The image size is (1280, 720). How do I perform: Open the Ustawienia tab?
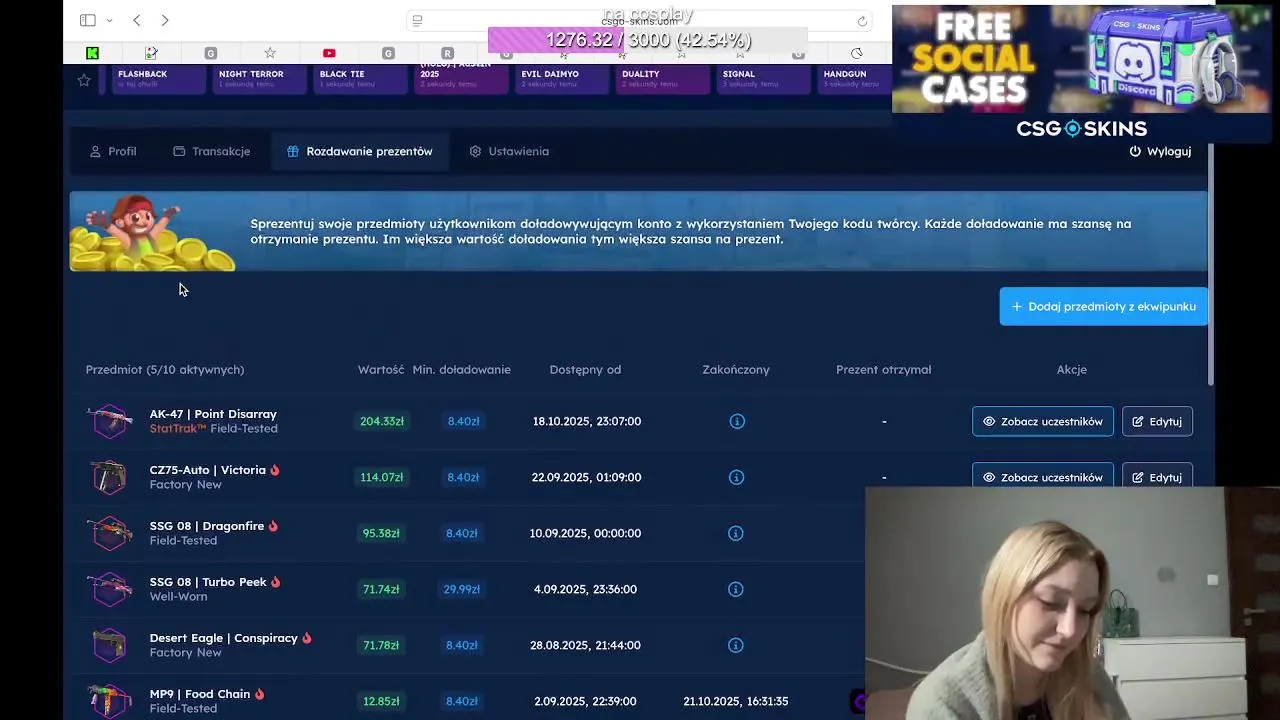509,151
